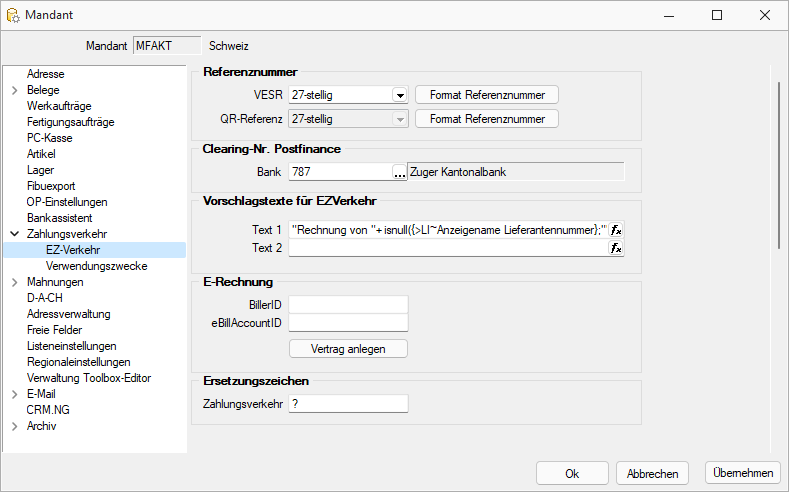The image size is (789, 492).
Task: Expand the Archiv tree node
Action: (x=15, y=426)
